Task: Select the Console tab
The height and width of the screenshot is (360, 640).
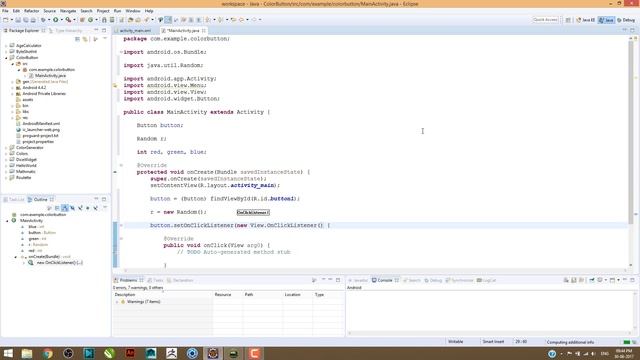Action: pos(385,280)
